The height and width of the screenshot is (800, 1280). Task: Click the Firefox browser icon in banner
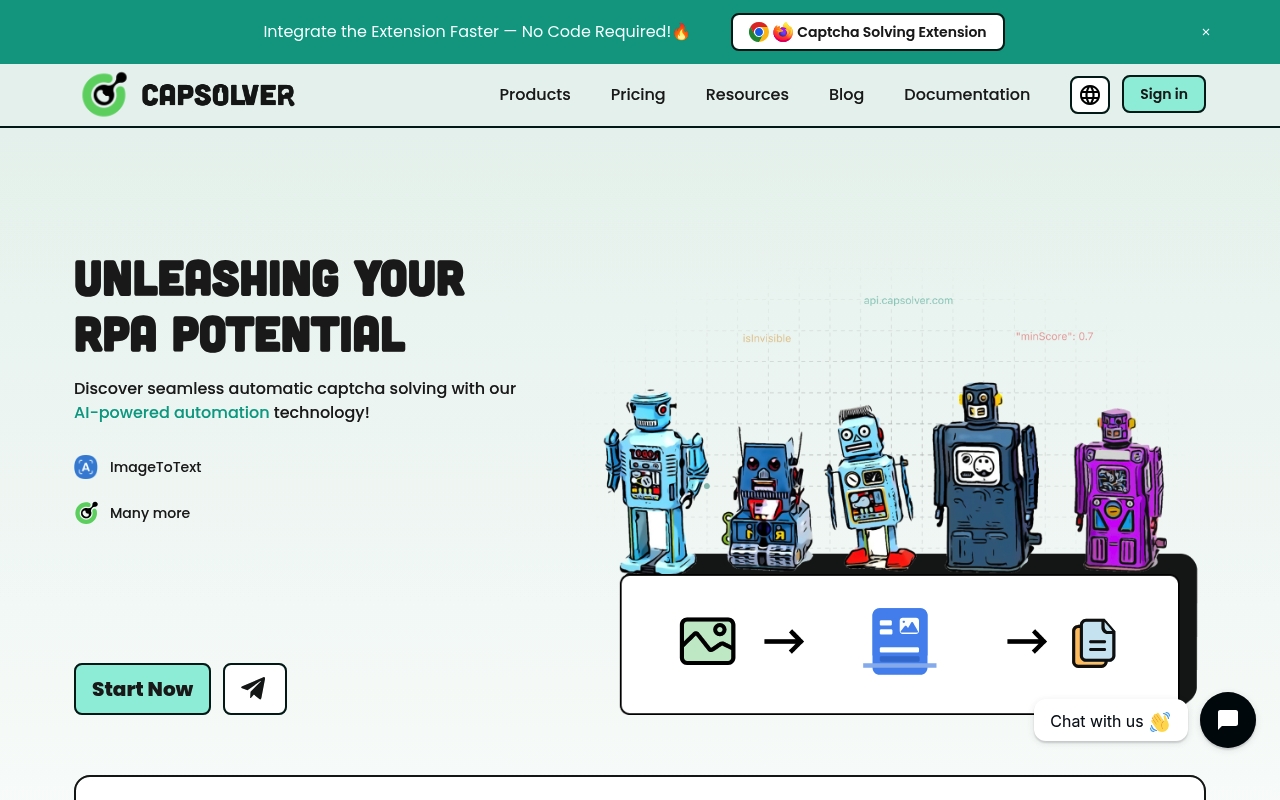coord(783,32)
